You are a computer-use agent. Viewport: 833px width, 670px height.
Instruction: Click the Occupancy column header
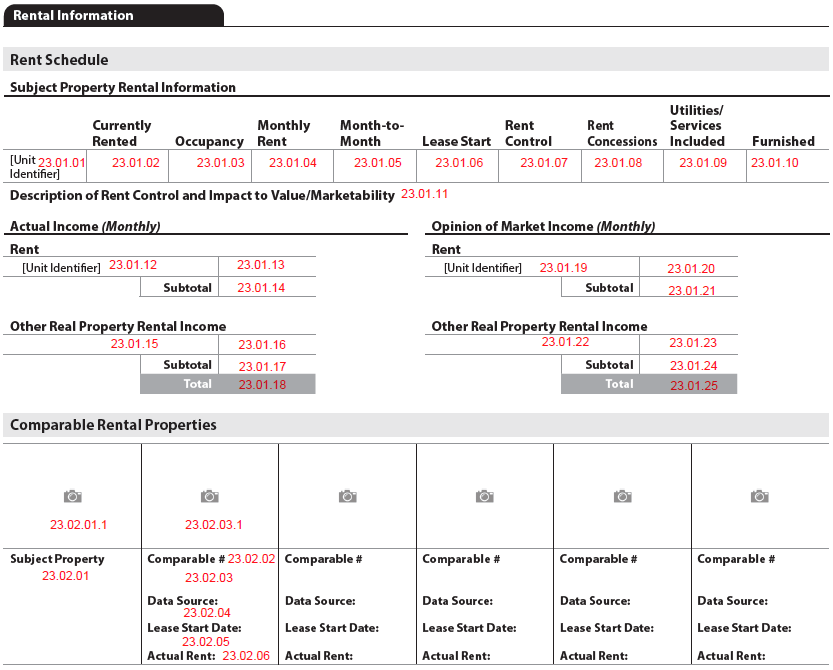pyautogui.click(x=209, y=141)
